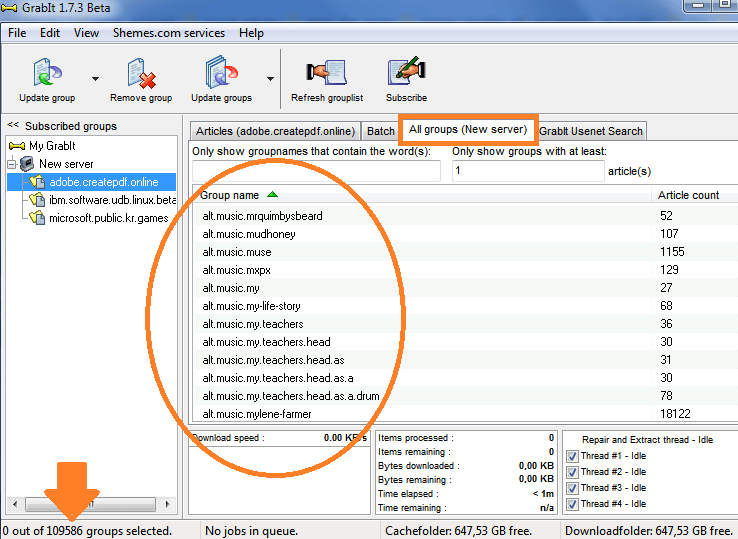738x539 pixels.
Task: Select the New server tree item
Action: coord(66,164)
